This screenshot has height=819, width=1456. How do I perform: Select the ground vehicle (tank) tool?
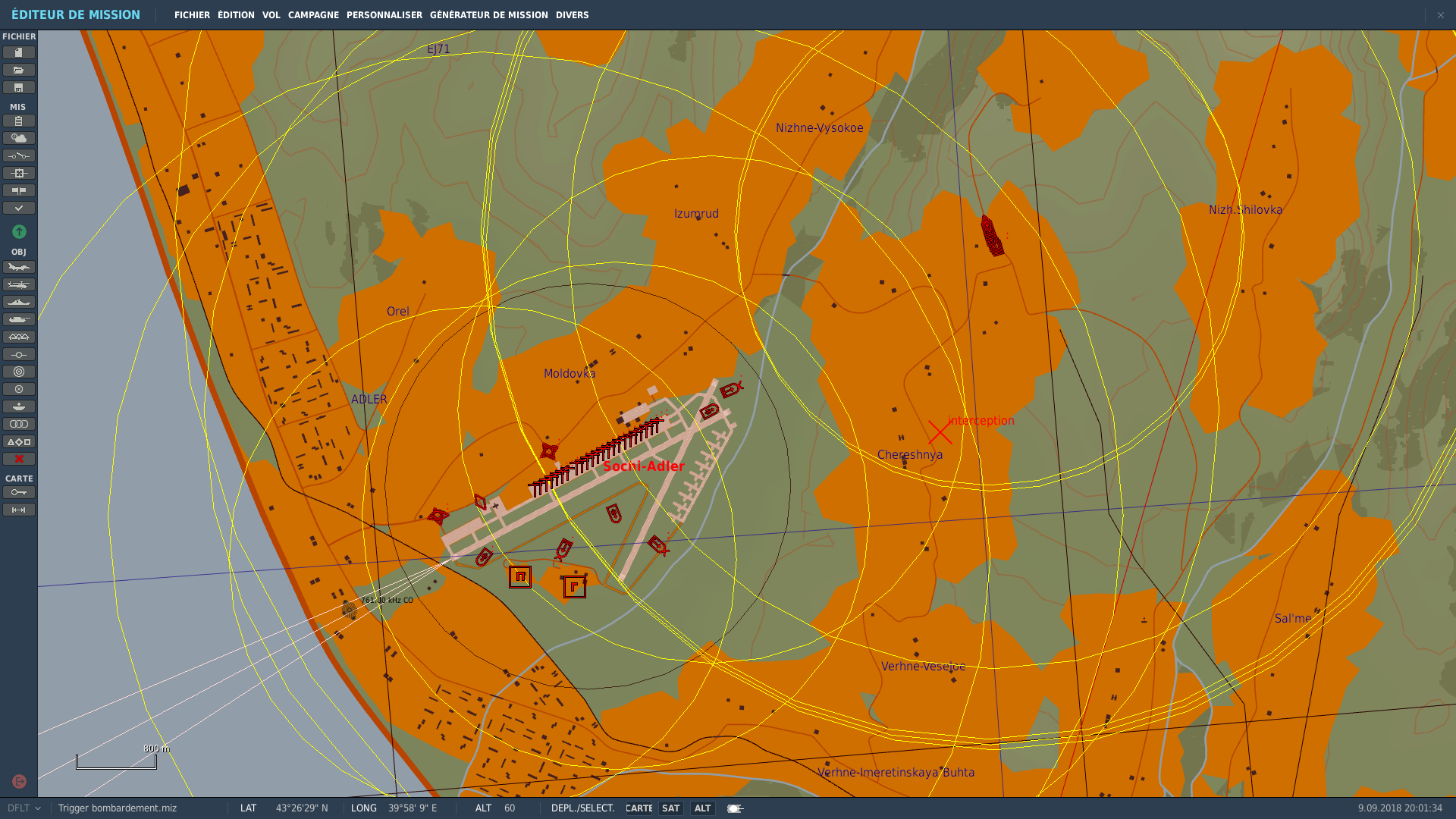[19, 319]
